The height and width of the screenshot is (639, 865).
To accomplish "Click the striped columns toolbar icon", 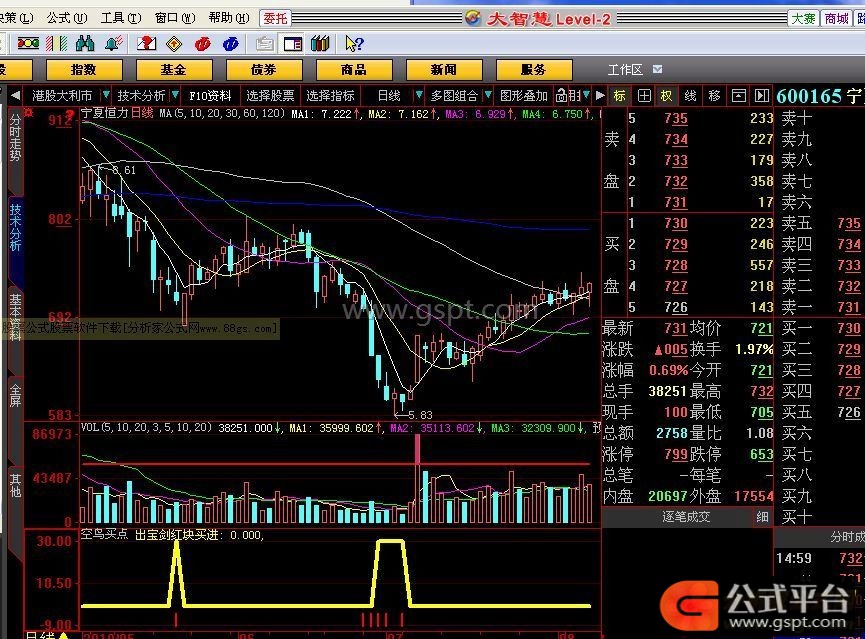I will tap(56, 44).
